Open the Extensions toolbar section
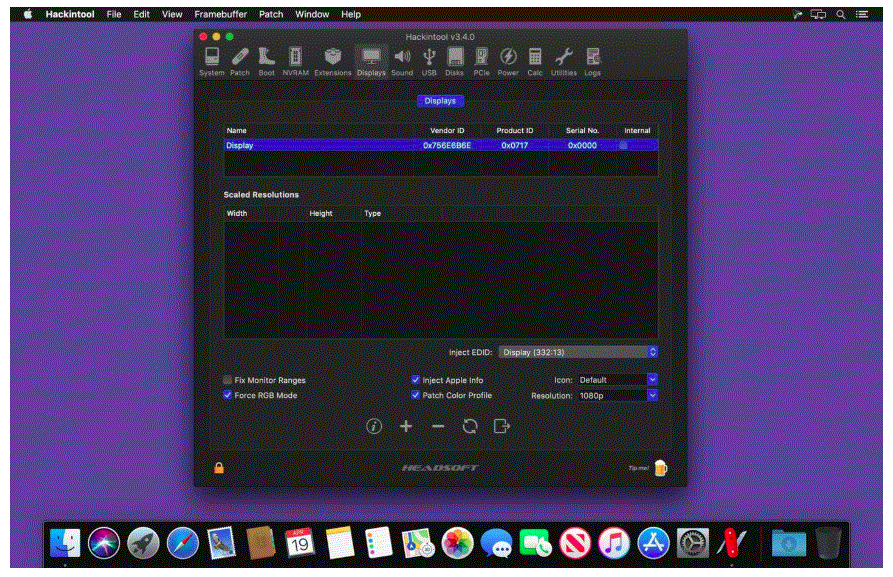Screen dimensions: 893x577 click(333, 62)
